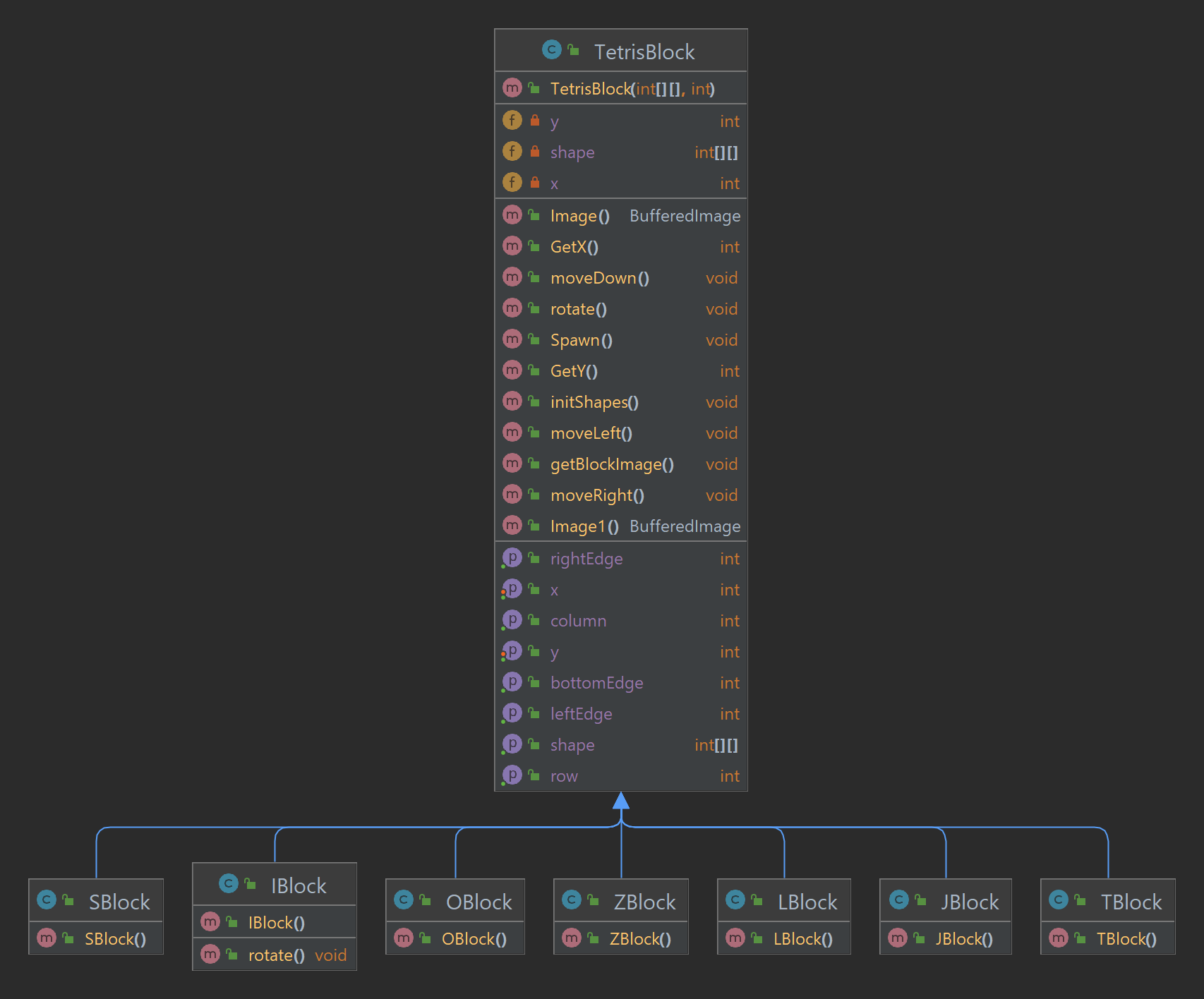Click the class icon of LBlock
The image size is (1204, 999).
[735, 900]
